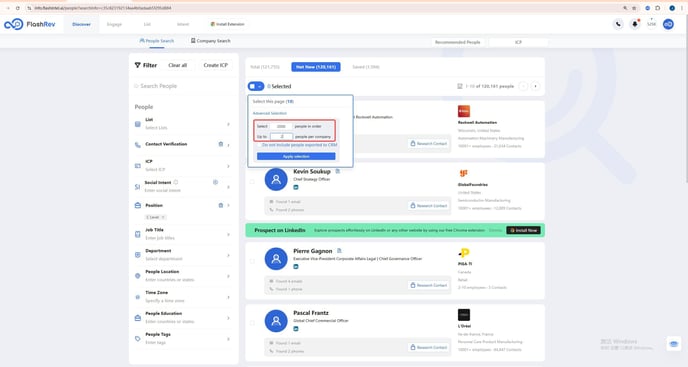This screenshot has height=367, width=688.
Task: Click the People Tags tag icon
Action: (x=138, y=339)
